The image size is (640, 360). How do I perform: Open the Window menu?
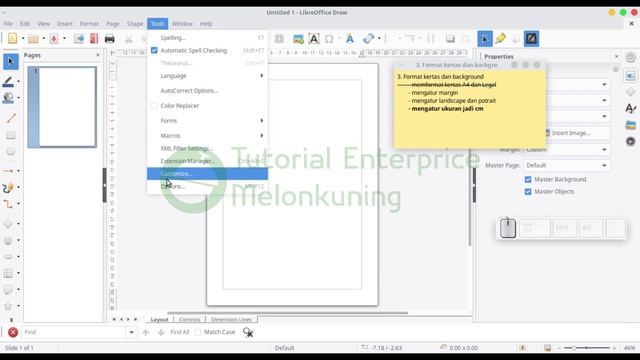182,24
